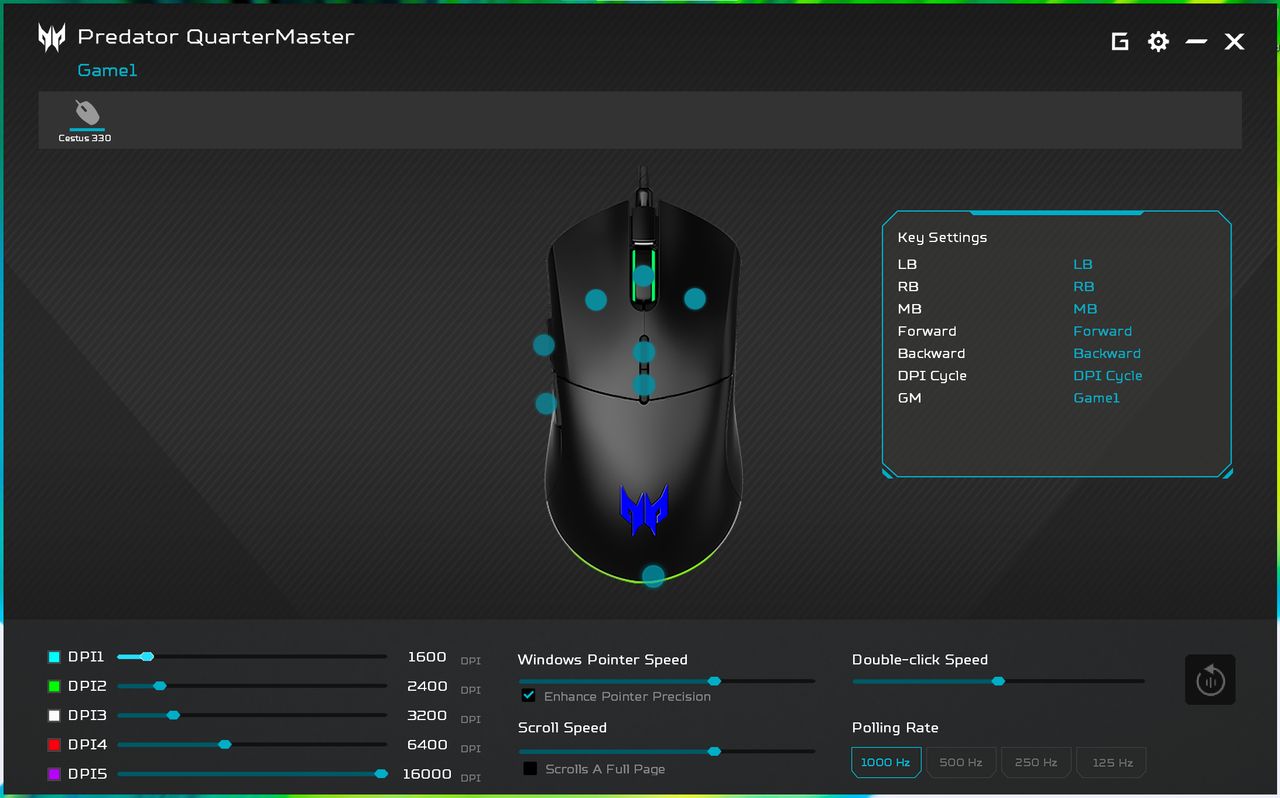This screenshot has width=1280, height=798.
Task: Click the GM label in Key Settings
Action: [910, 398]
